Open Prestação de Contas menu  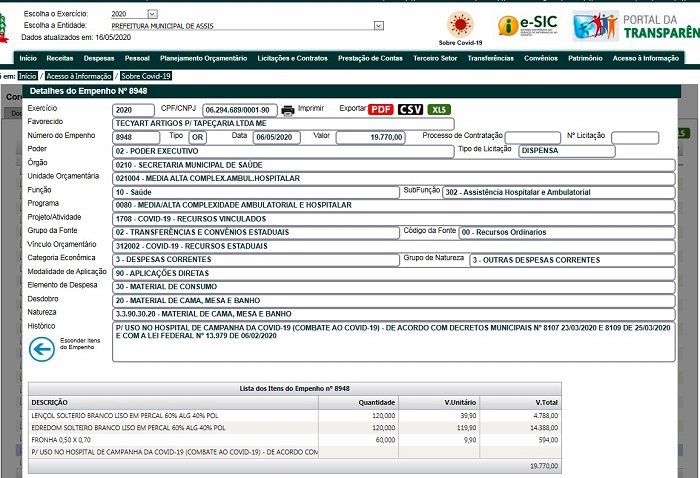coord(370,58)
